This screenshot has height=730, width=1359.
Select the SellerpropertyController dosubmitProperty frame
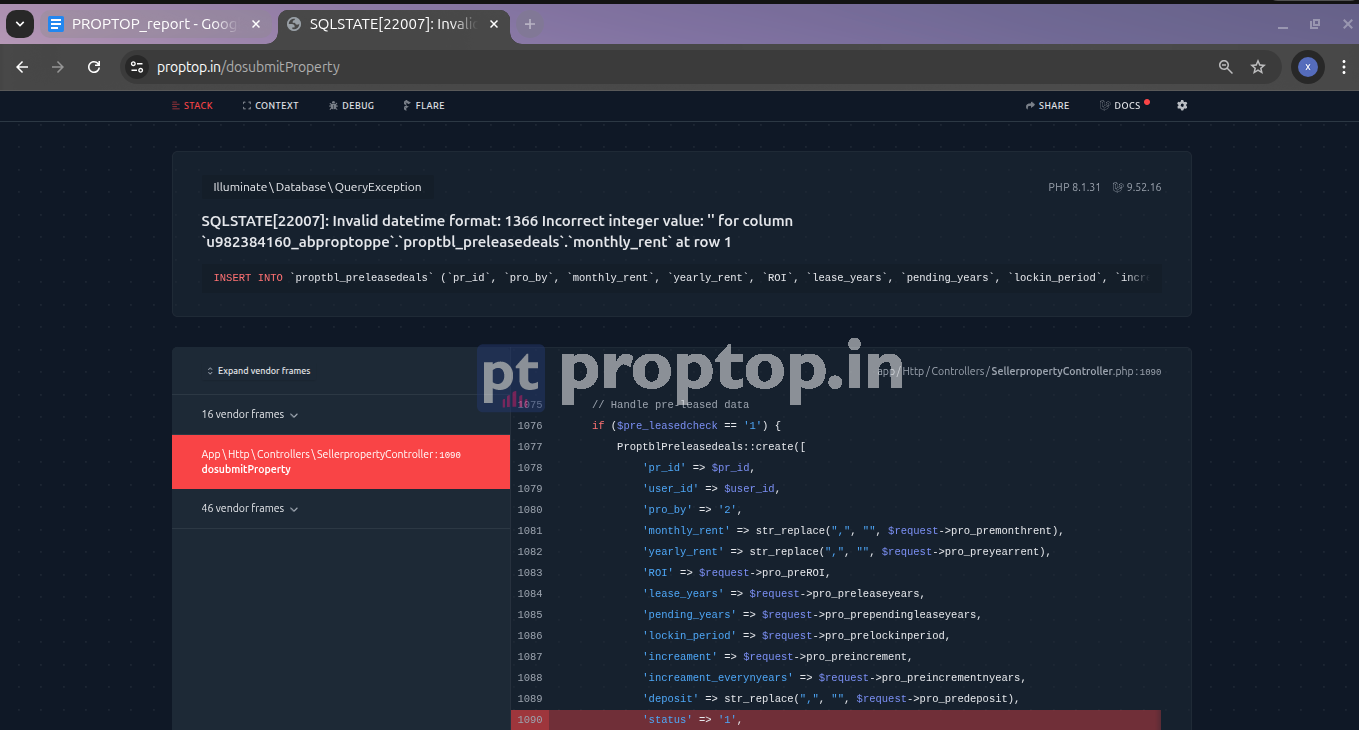[341, 462]
